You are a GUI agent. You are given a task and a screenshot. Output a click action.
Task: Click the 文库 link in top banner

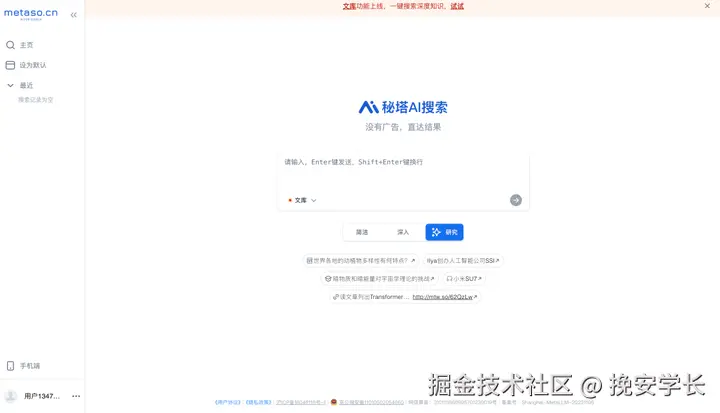[x=349, y=6]
